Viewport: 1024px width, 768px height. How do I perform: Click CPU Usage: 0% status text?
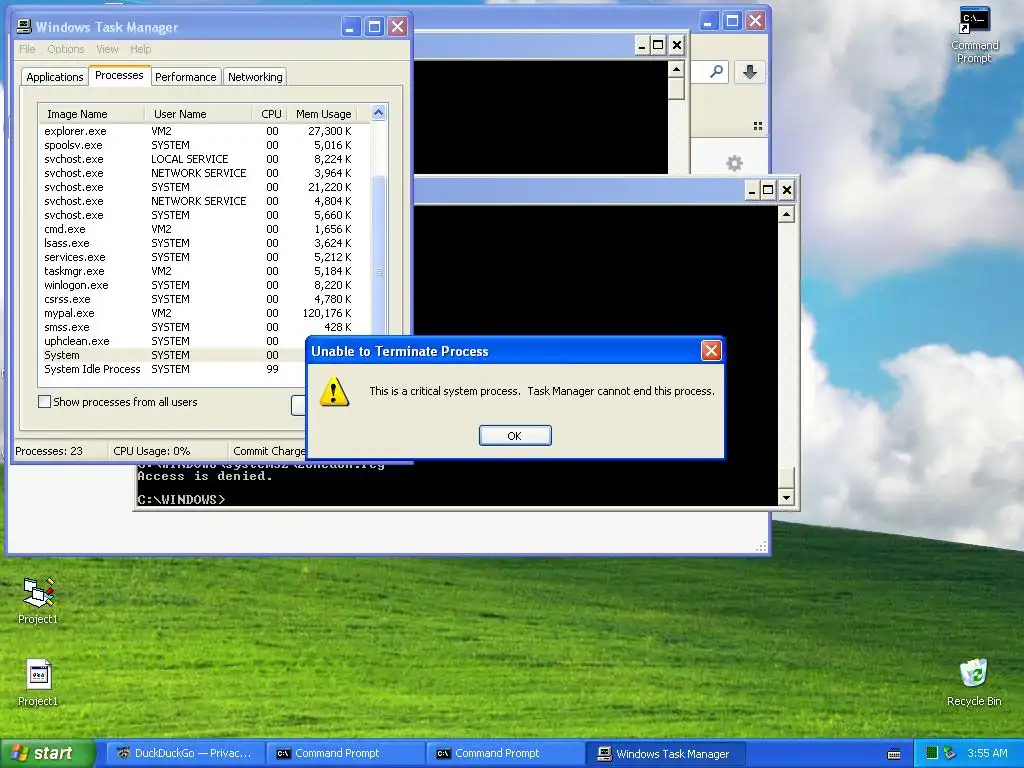coord(152,451)
